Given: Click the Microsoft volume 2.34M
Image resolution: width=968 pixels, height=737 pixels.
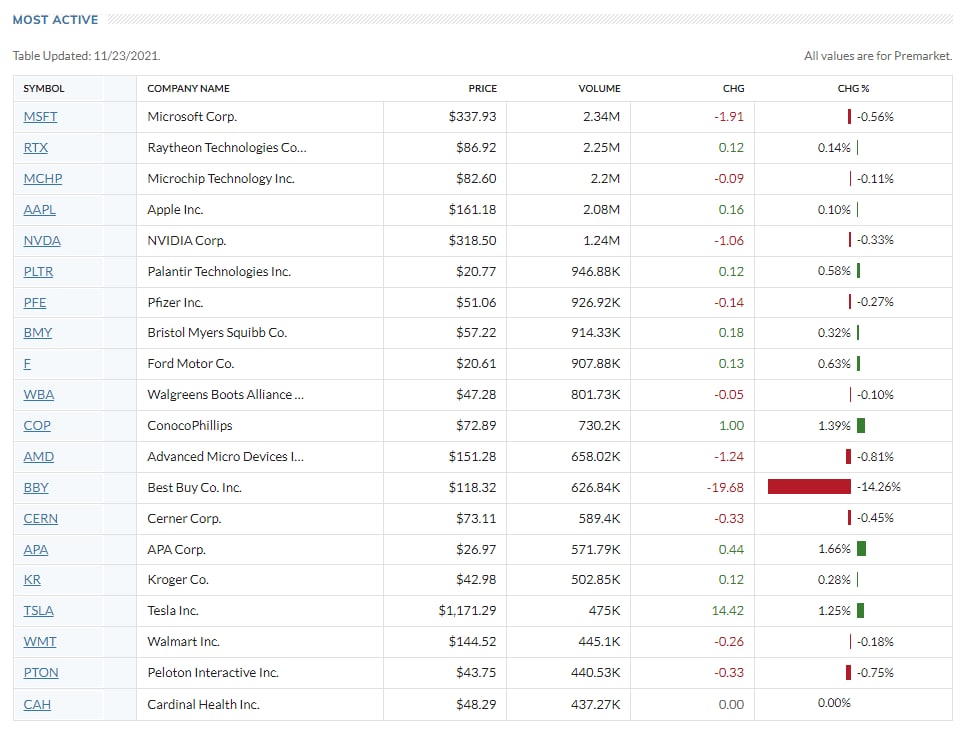Looking at the screenshot, I should 601,117.
